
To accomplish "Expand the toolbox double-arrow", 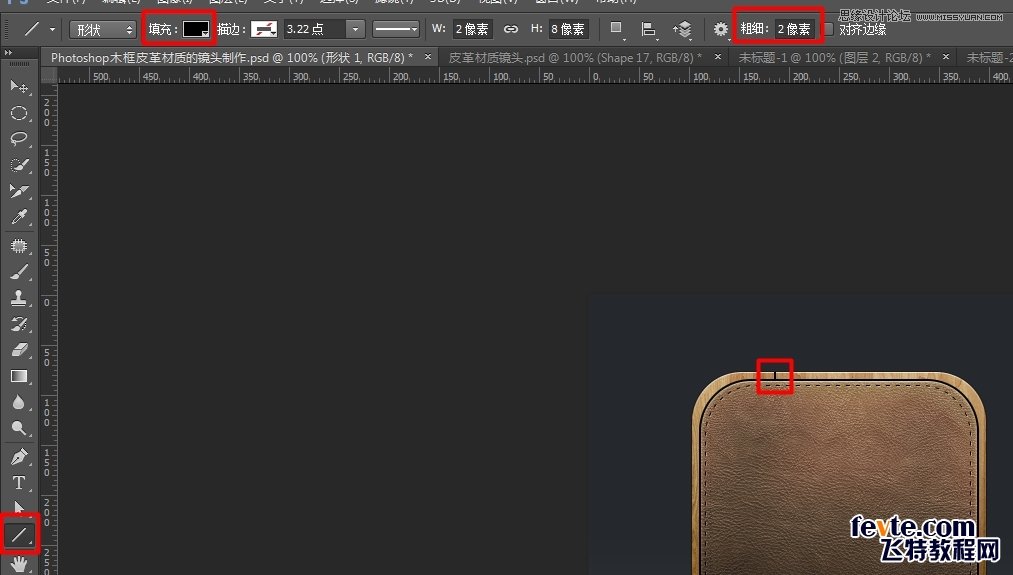I will point(8,52).
